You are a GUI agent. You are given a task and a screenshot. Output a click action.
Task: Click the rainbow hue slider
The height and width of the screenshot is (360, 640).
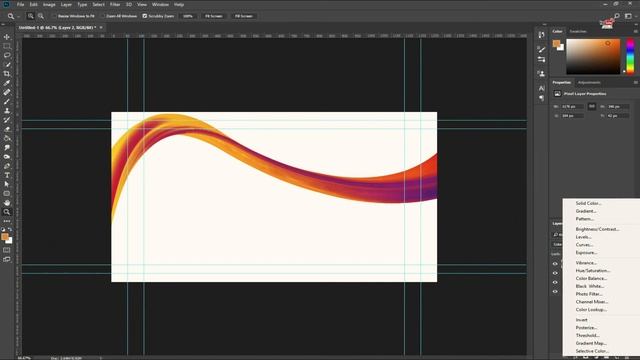(x=630, y=57)
